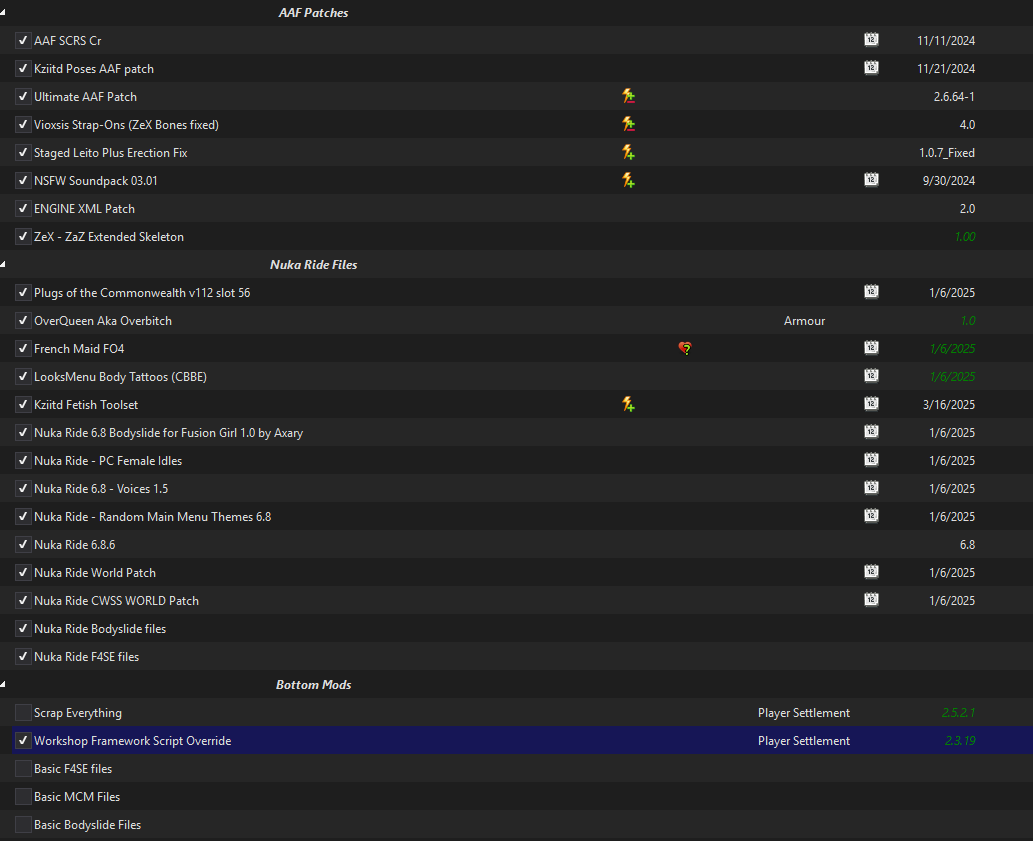Viewport: 1033px width, 841px height.
Task: Click the heart question icon on French Maid FO4
Action: point(685,348)
